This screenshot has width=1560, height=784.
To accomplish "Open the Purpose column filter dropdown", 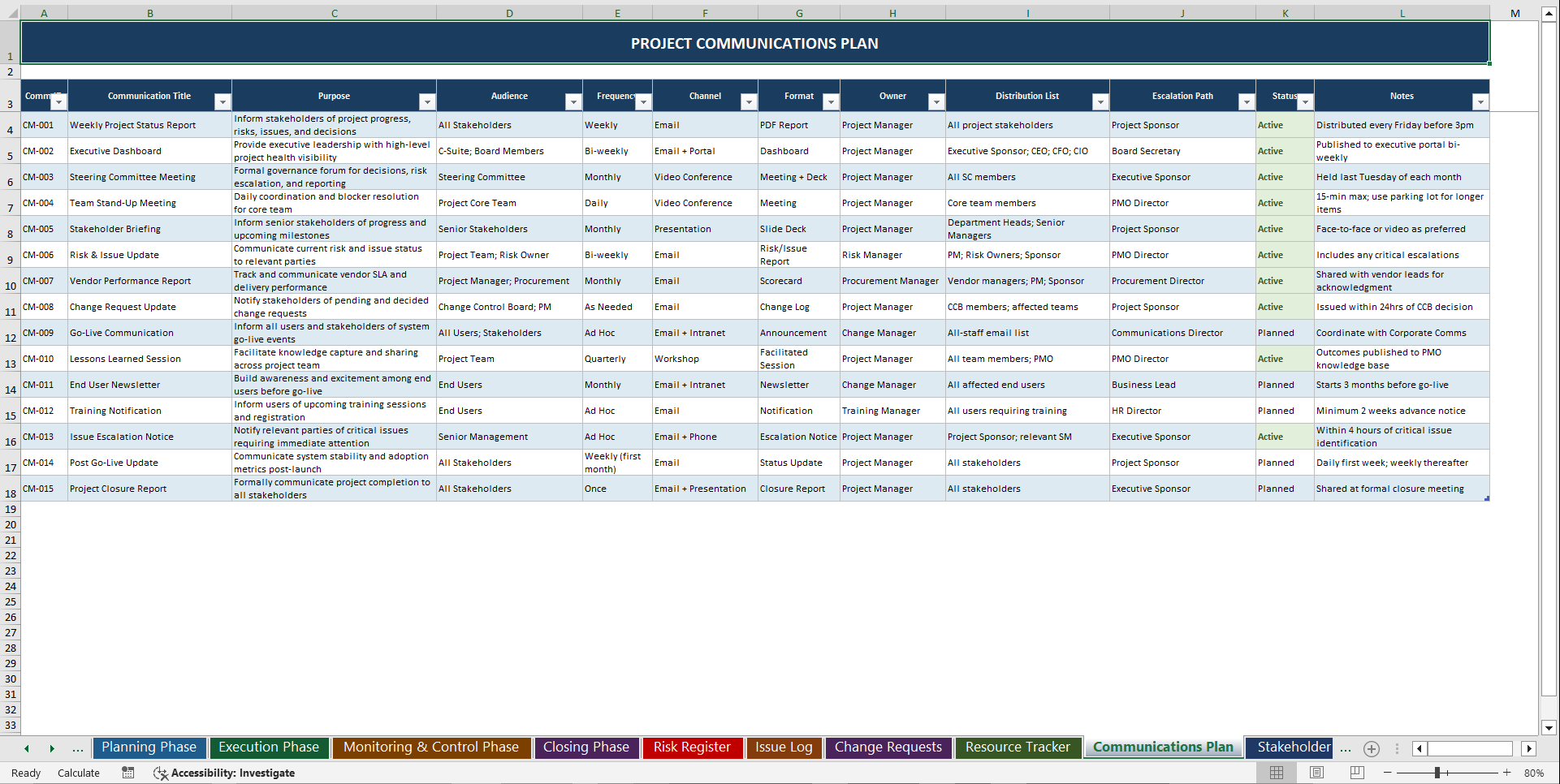I will click(427, 102).
